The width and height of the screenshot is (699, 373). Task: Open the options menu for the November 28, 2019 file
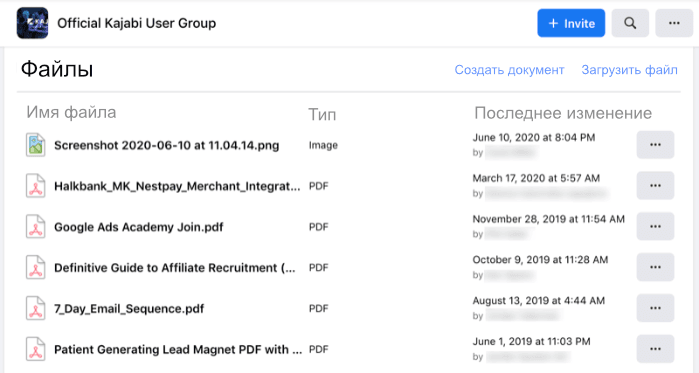[x=655, y=226]
